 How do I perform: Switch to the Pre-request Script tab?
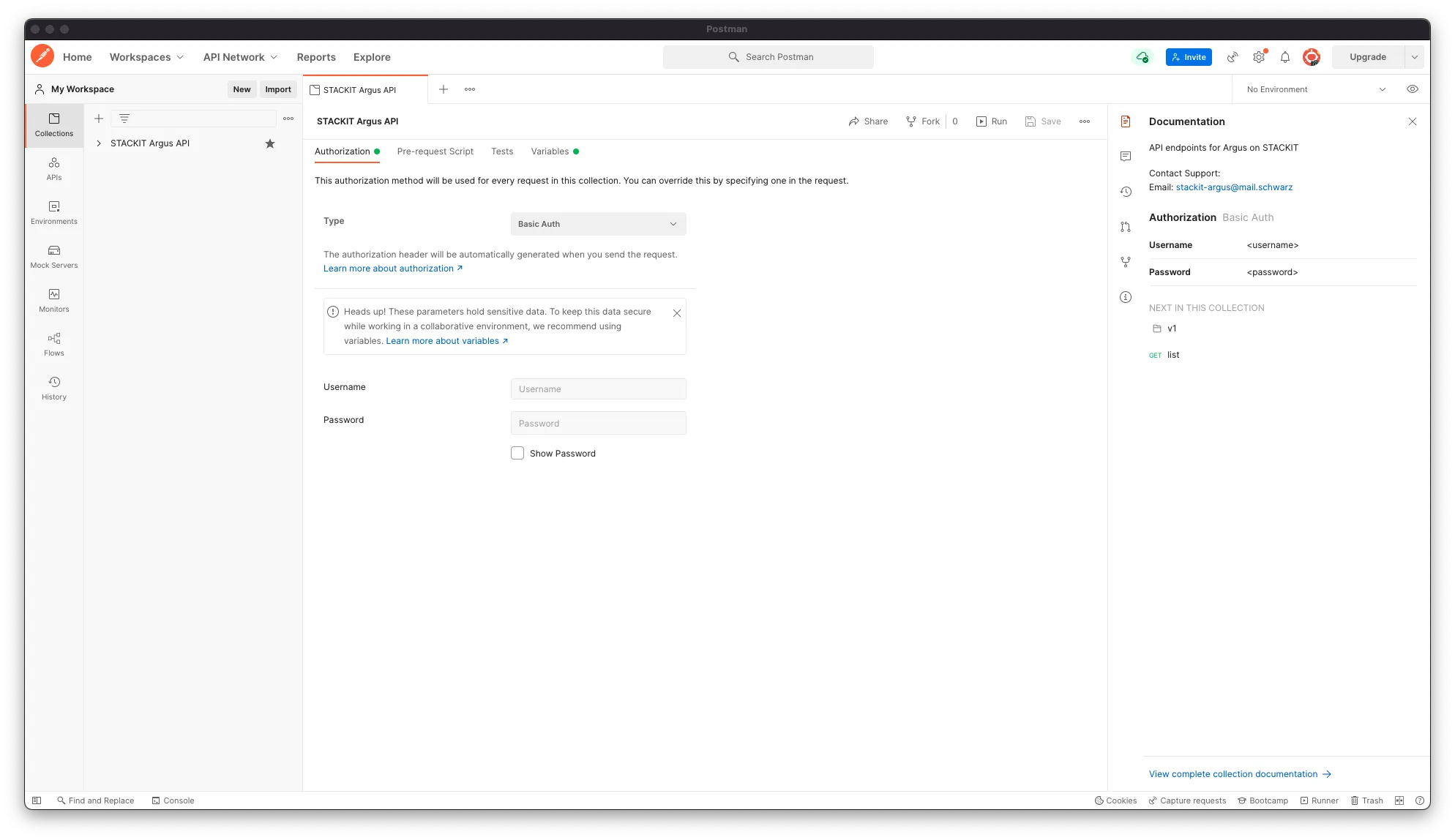tap(435, 151)
